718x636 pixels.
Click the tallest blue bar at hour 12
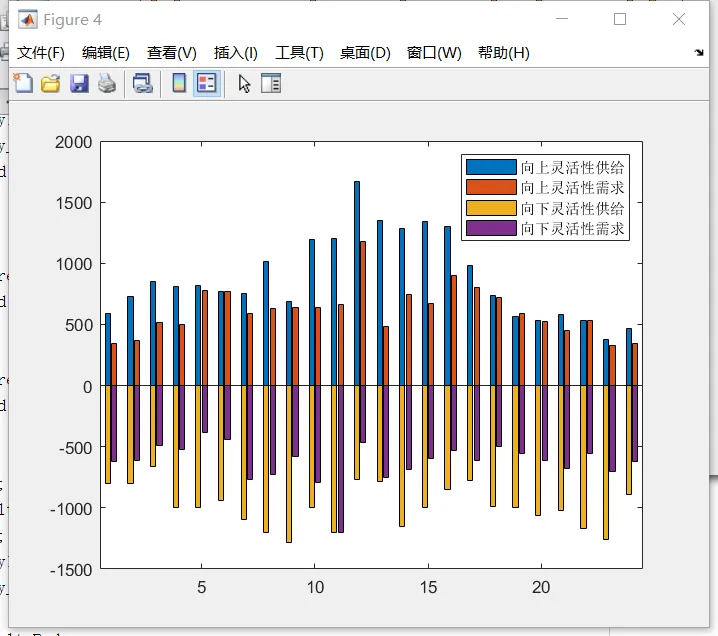tap(357, 283)
